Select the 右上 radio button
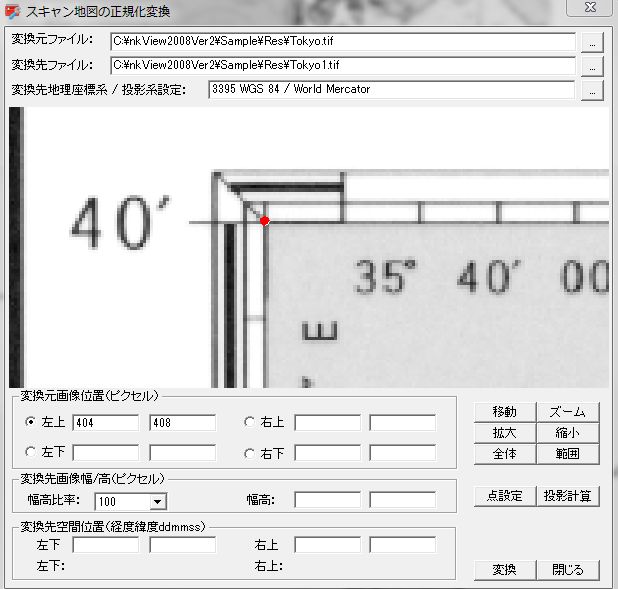The height and width of the screenshot is (589, 618). (250, 422)
